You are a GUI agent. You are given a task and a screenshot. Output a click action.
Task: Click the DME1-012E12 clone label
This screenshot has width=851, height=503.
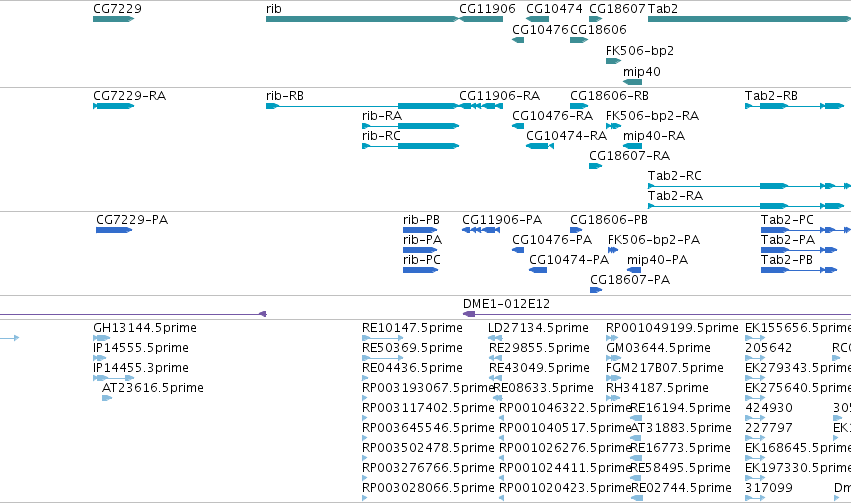tap(506, 304)
